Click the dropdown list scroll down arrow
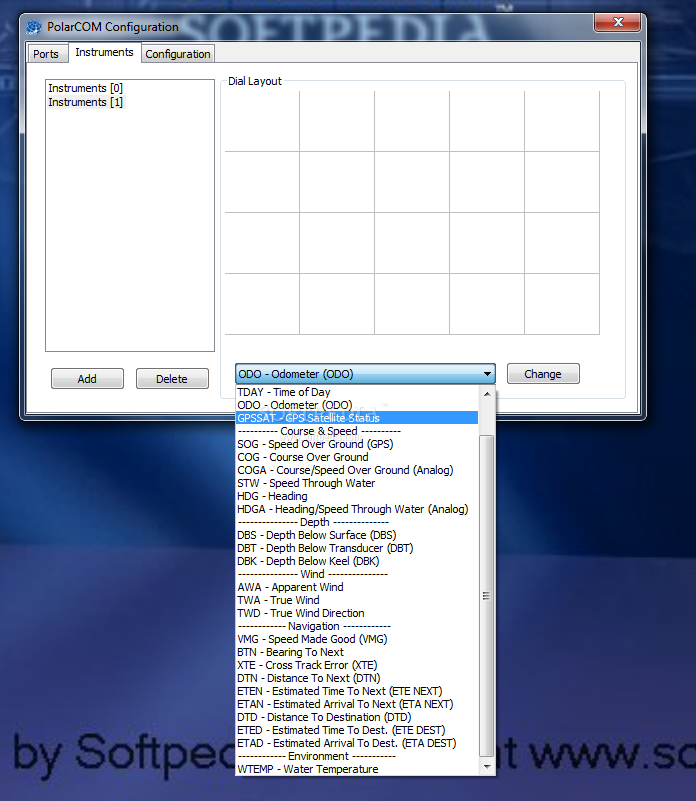The height and width of the screenshot is (801, 696). pos(487,767)
